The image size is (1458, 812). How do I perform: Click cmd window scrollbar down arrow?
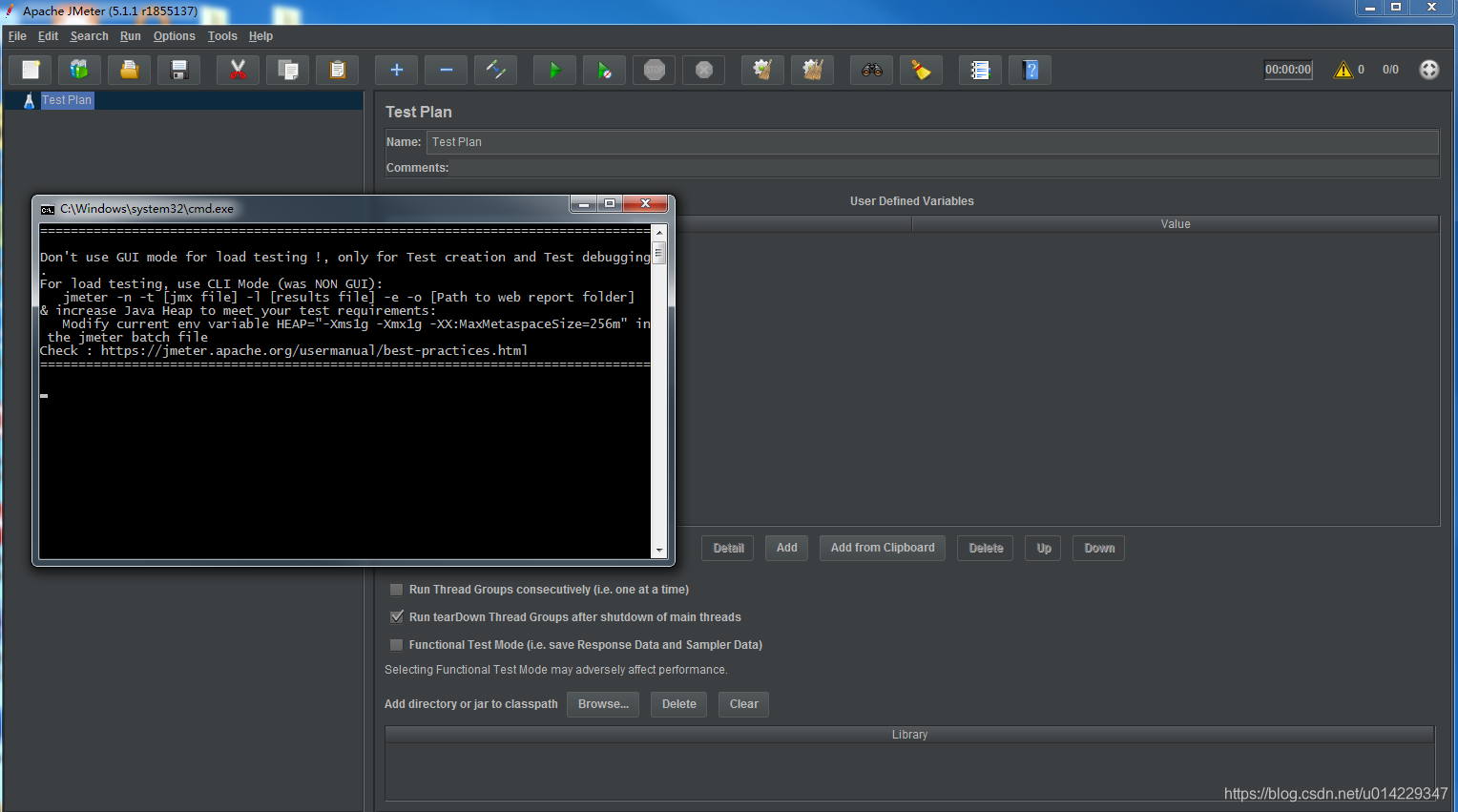pos(658,551)
